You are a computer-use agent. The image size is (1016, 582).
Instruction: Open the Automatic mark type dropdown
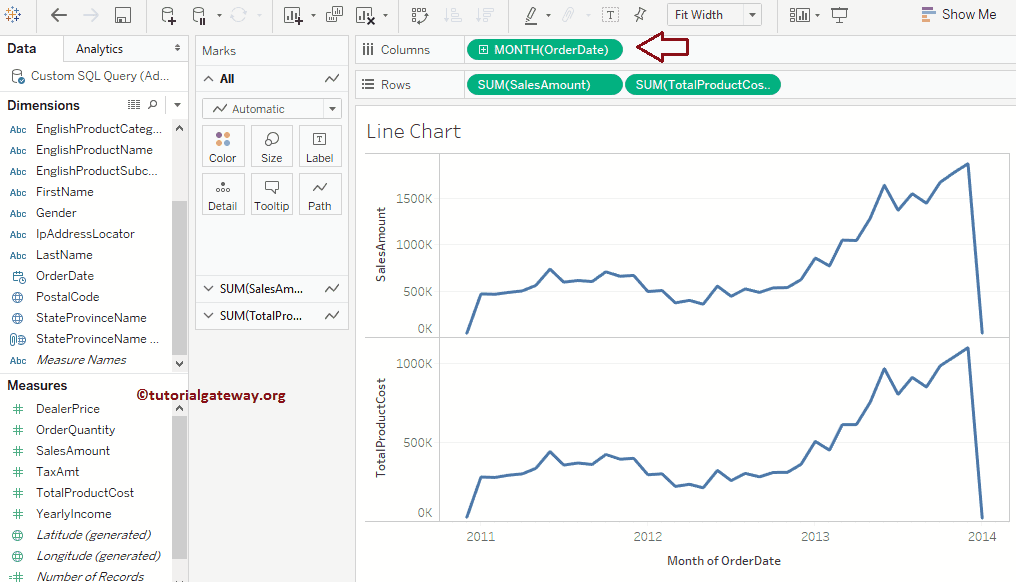[x=272, y=109]
